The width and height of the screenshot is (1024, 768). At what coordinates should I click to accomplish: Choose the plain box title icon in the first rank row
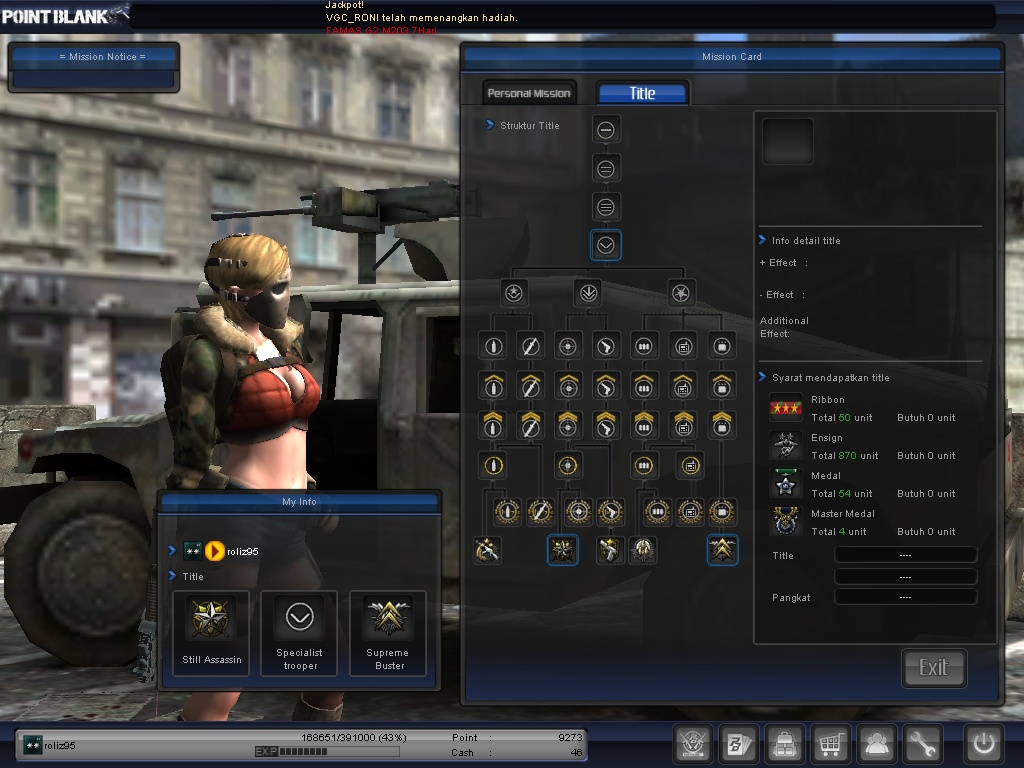tap(722, 346)
